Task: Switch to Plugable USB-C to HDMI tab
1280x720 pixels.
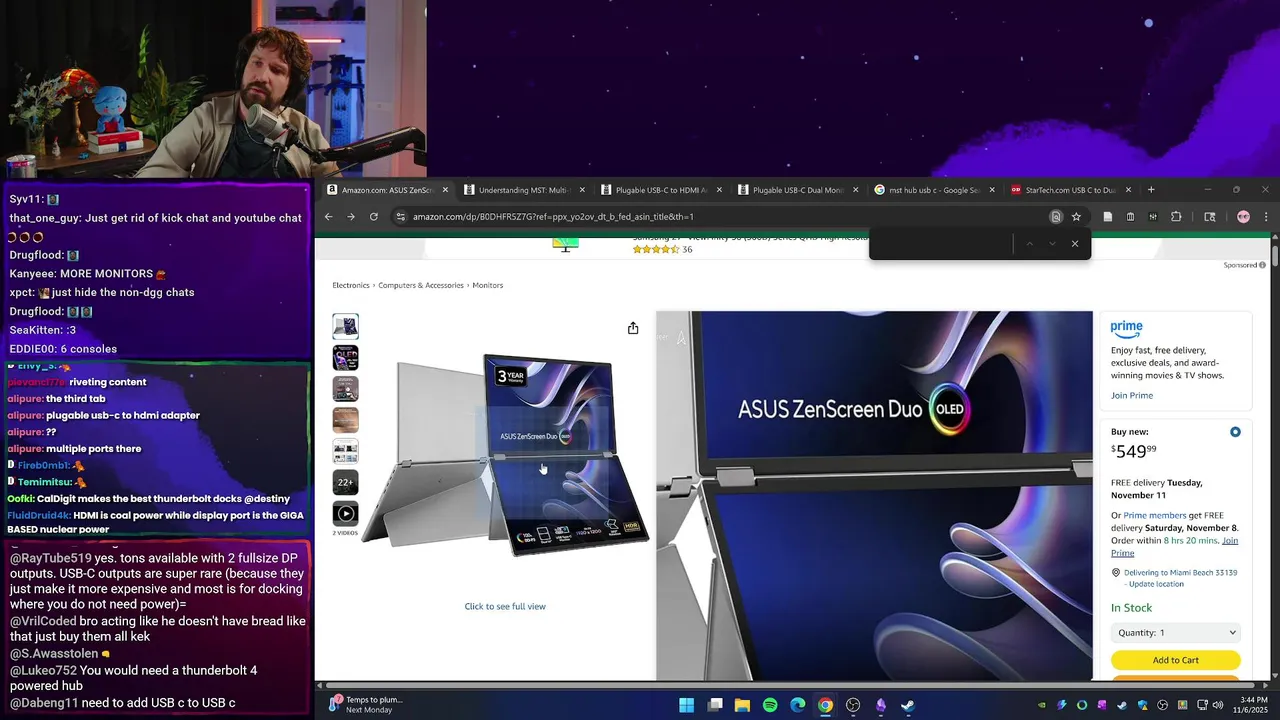Action: click(660, 190)
